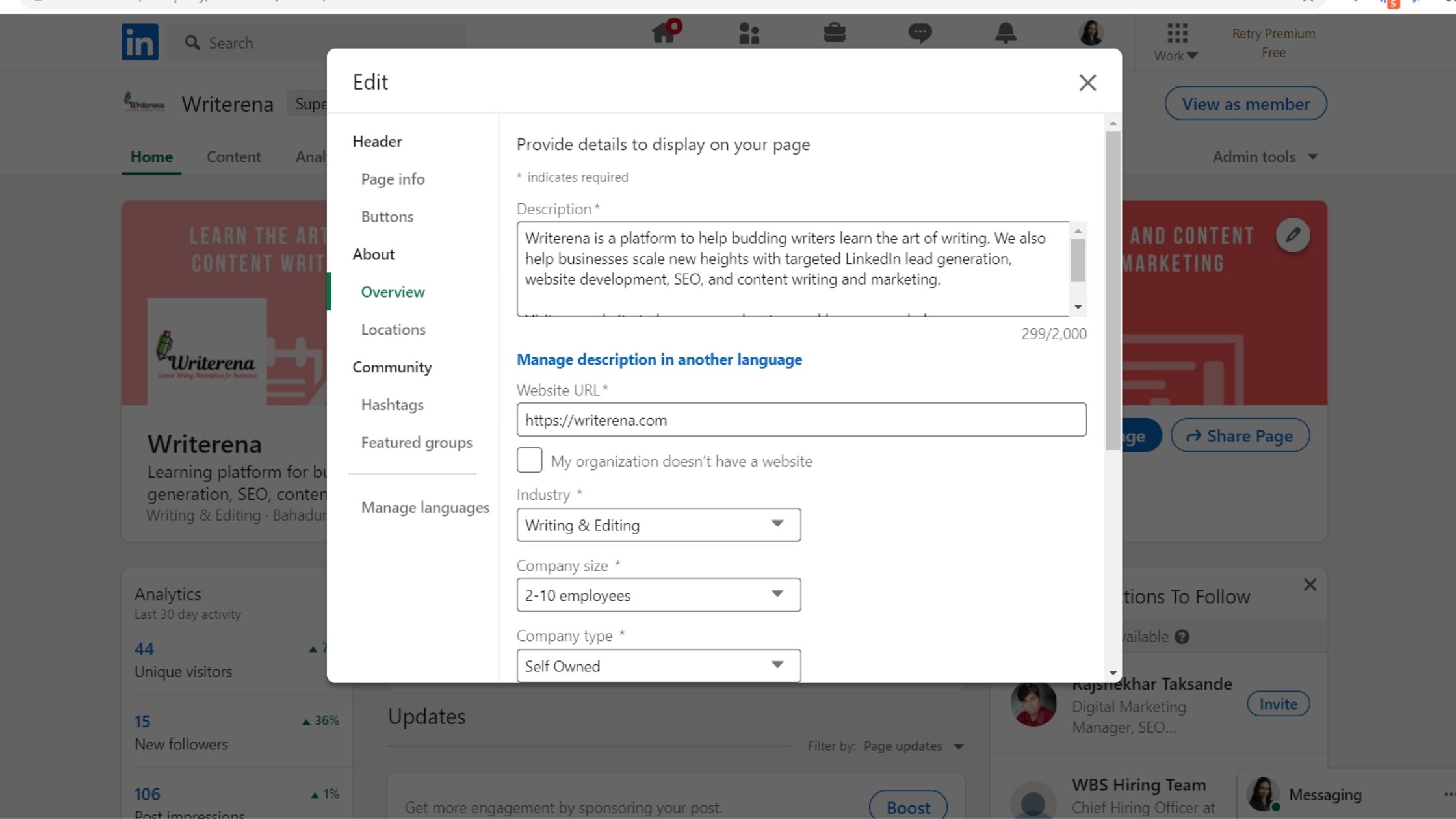Close the Edit dialog with X
The image size is (1456, 819).
click(1087, 83)
